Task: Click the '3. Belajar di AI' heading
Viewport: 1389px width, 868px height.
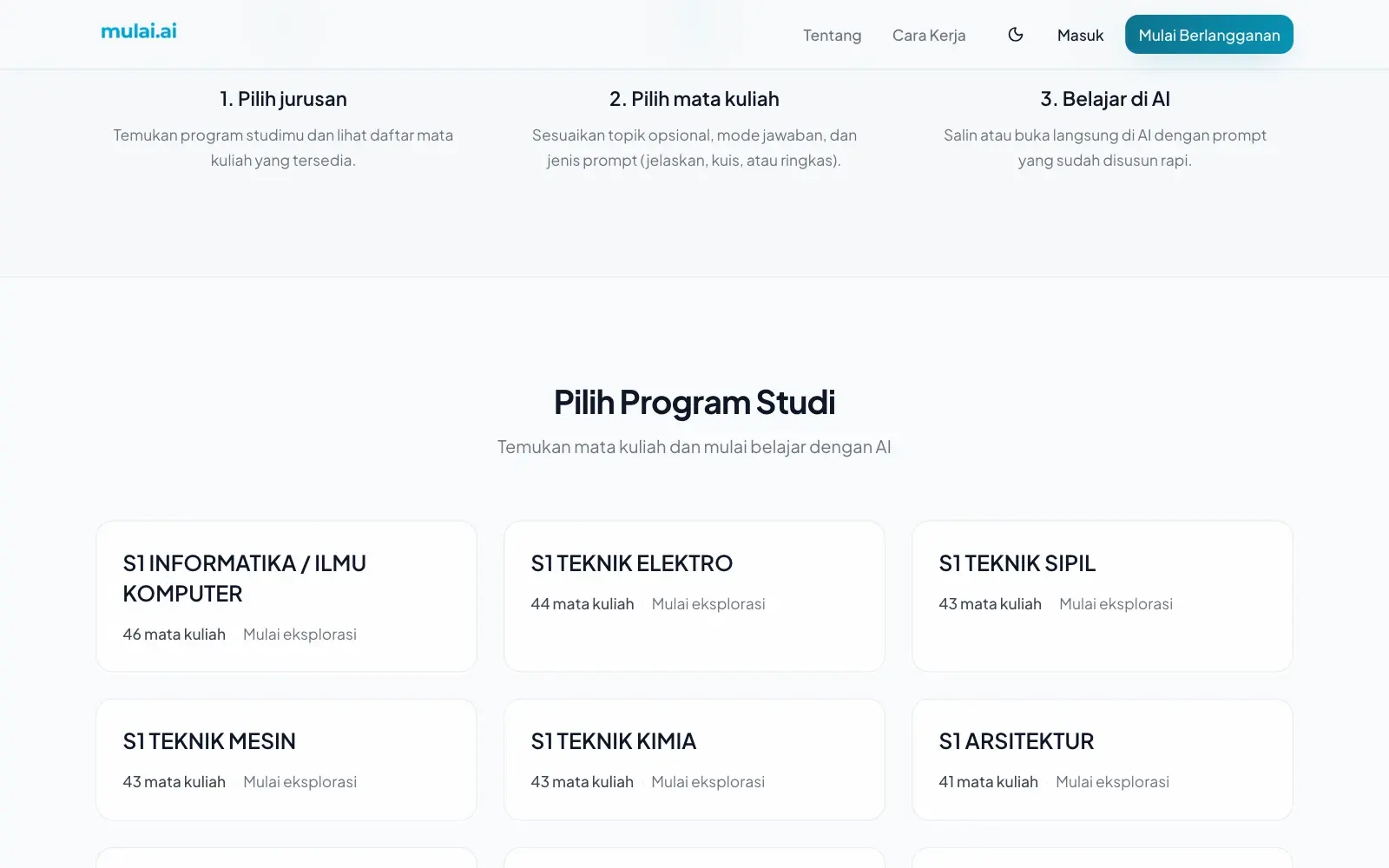Action: 1105,99
